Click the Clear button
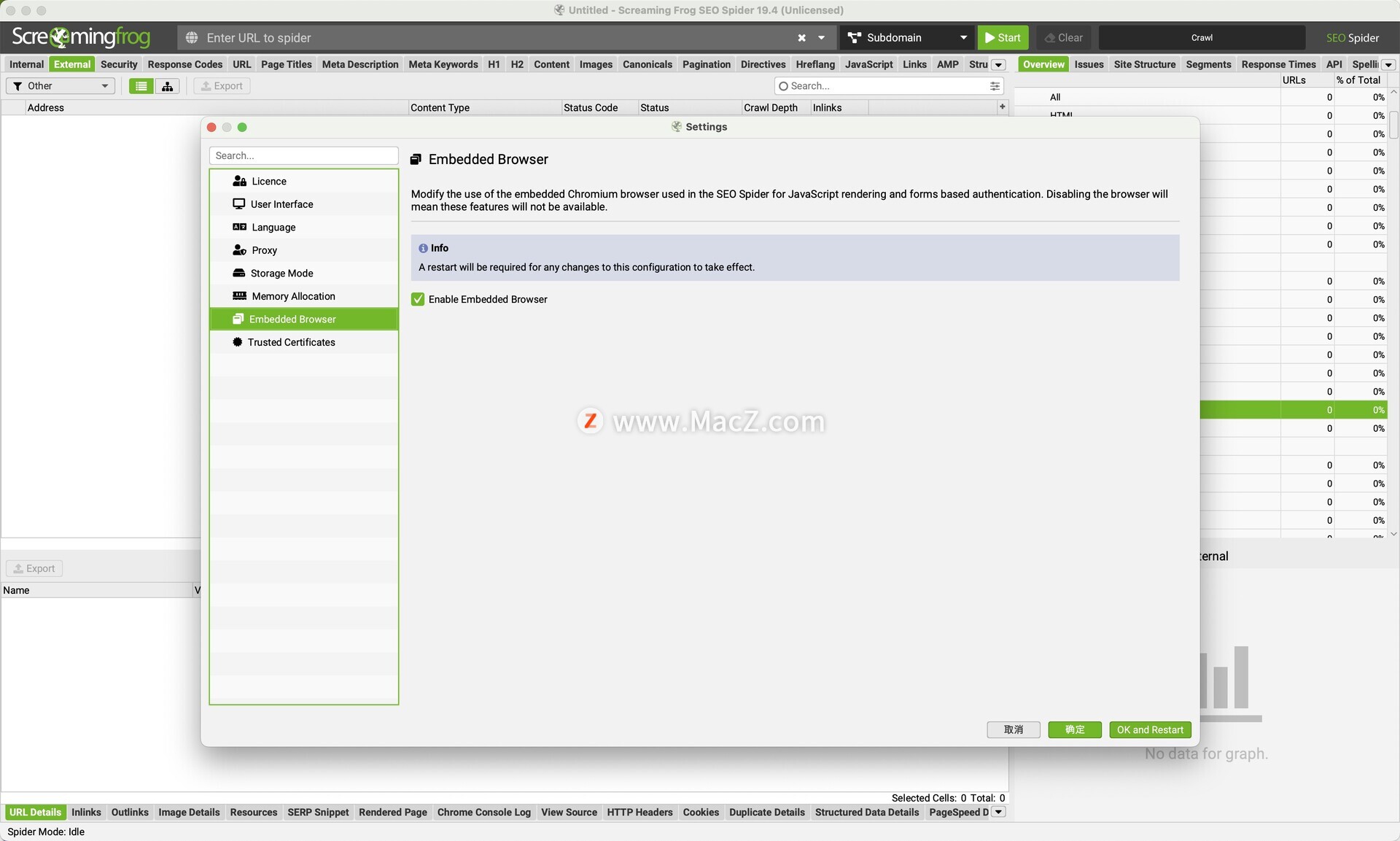 (1063, 38)
